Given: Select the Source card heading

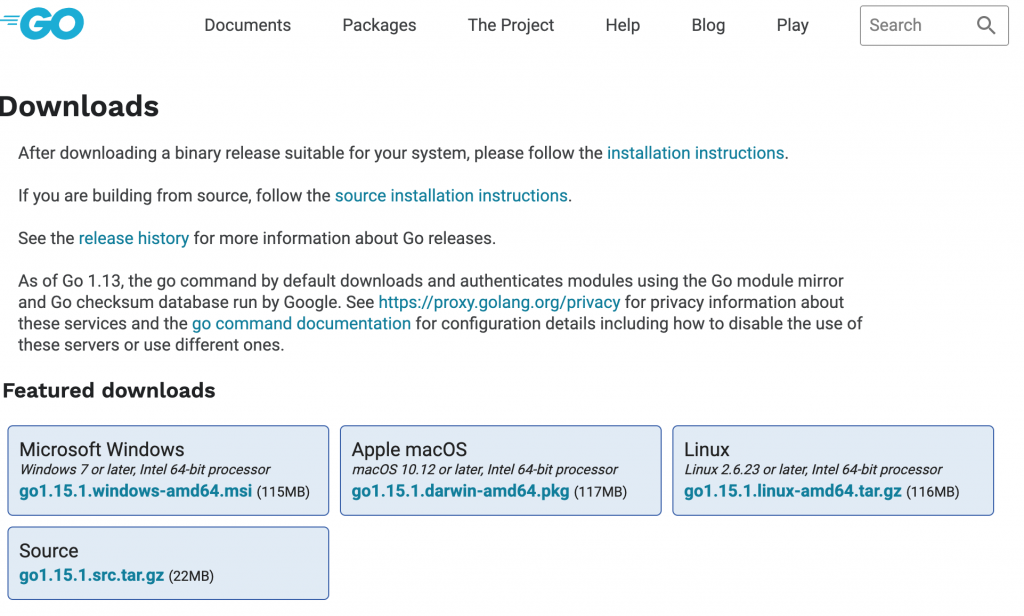Looking at the screenshot, I should click(49, 551).
